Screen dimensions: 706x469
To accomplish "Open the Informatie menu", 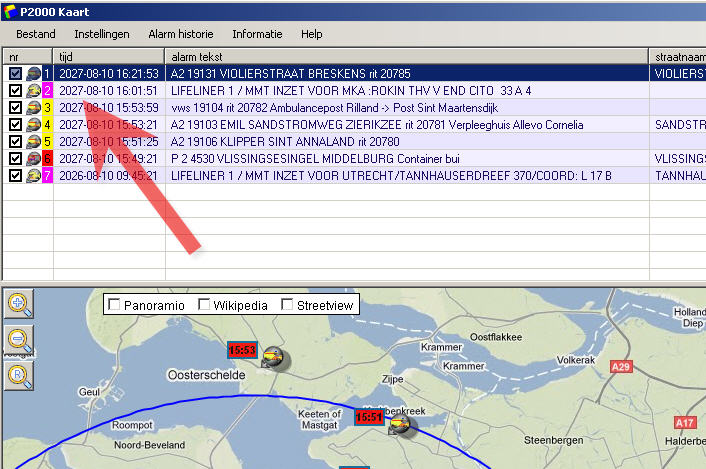I will tap(257, 34).
